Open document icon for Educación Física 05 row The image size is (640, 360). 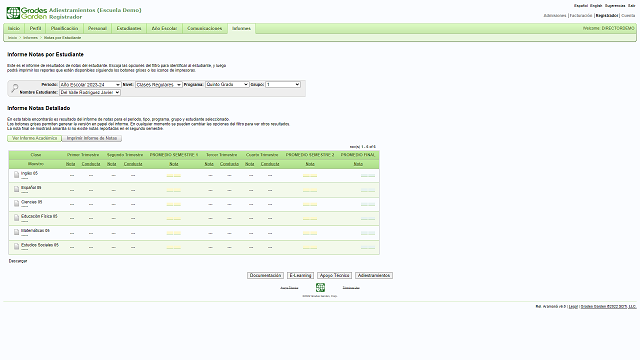[16, 218]
